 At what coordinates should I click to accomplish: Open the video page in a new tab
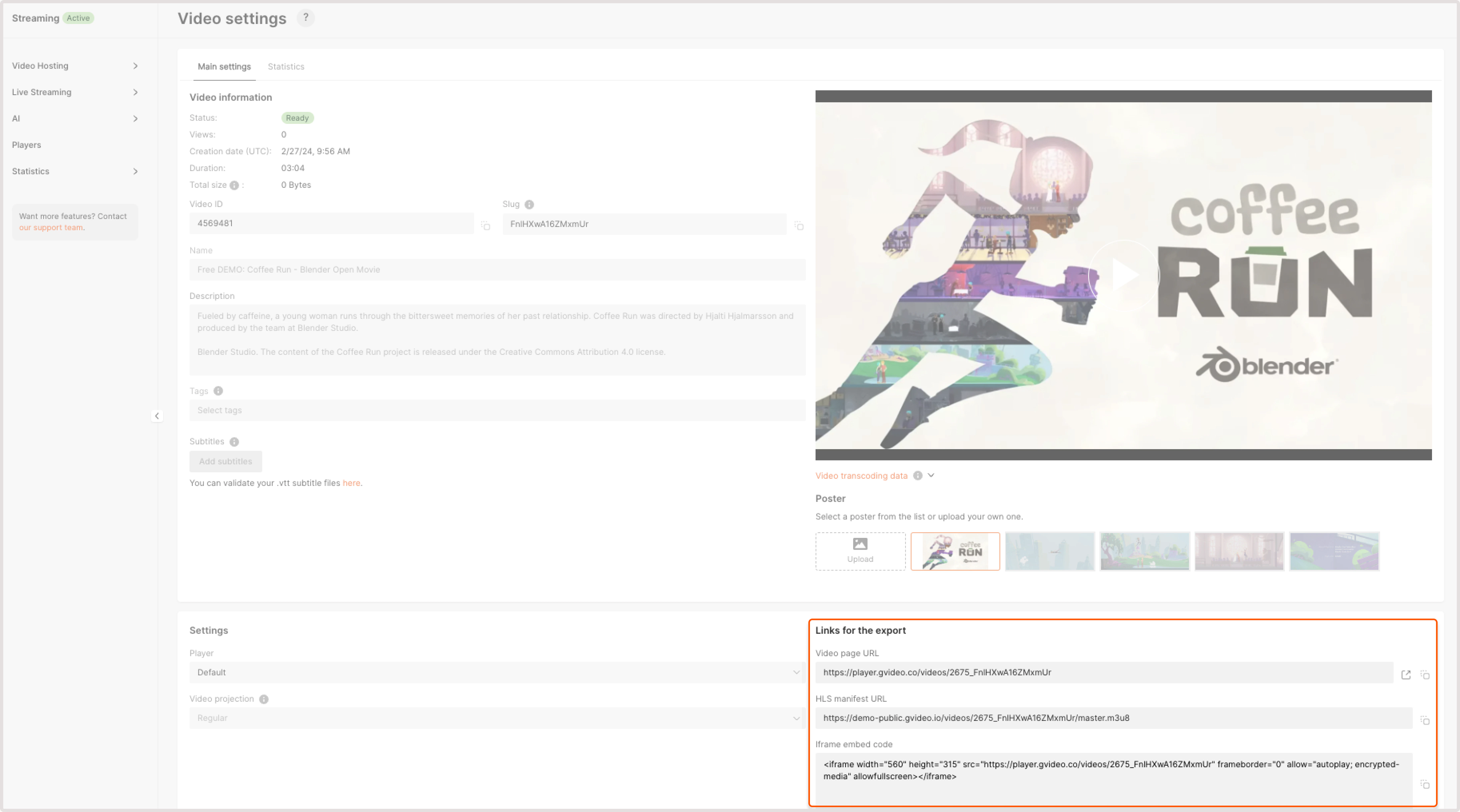[1406, 675]
